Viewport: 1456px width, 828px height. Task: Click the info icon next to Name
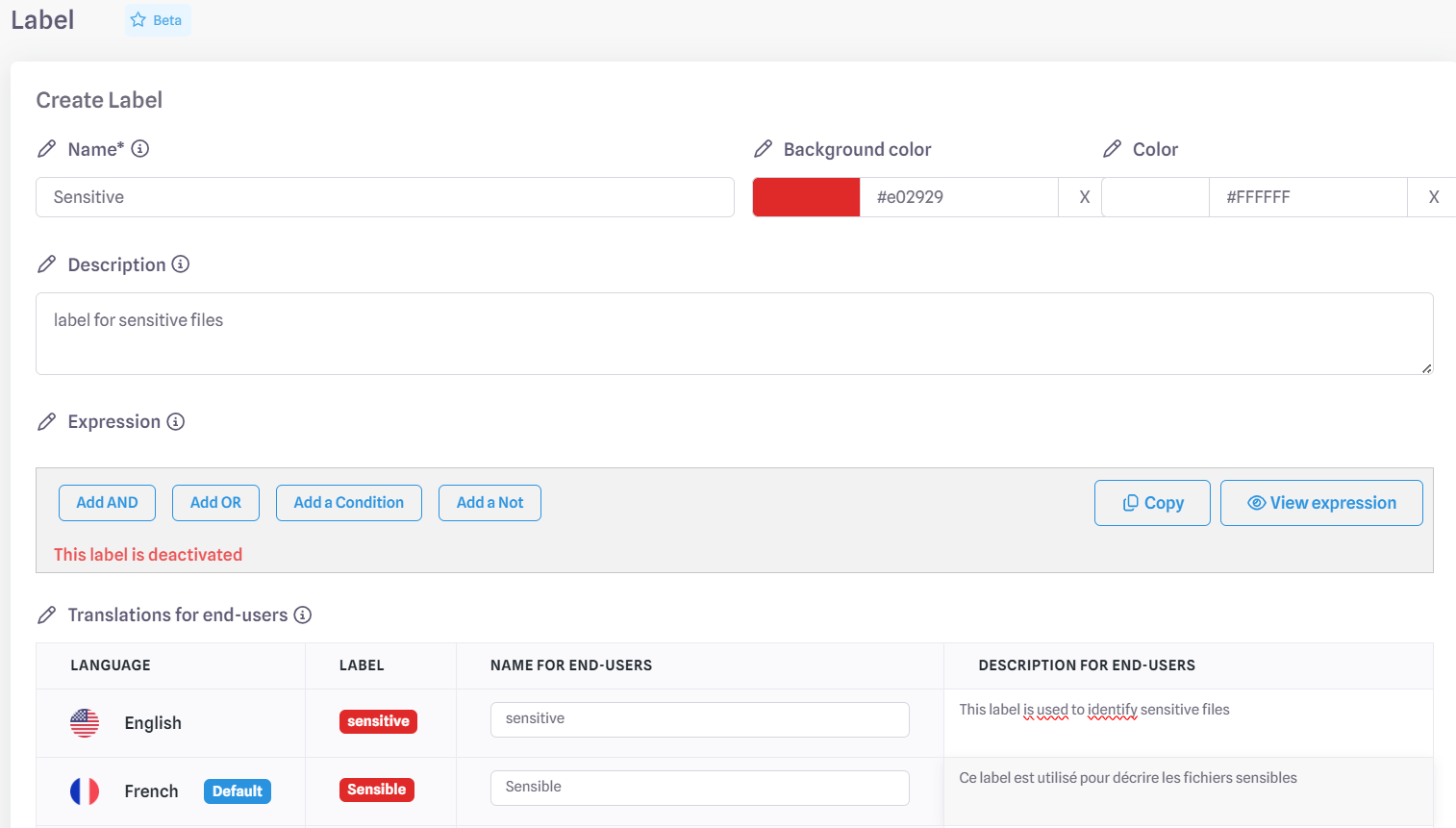140,148
